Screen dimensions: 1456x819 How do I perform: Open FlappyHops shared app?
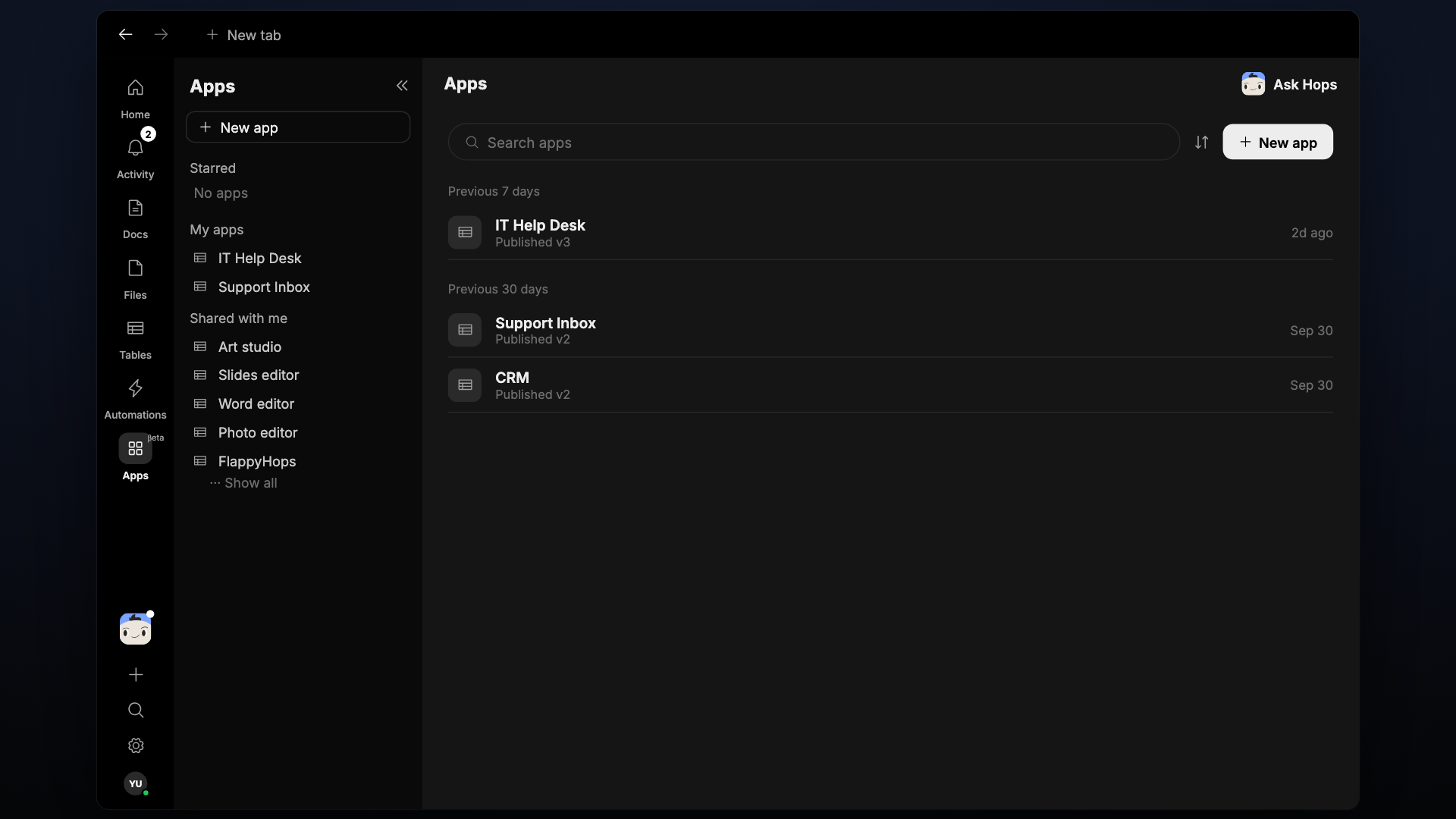click(298, 461)
